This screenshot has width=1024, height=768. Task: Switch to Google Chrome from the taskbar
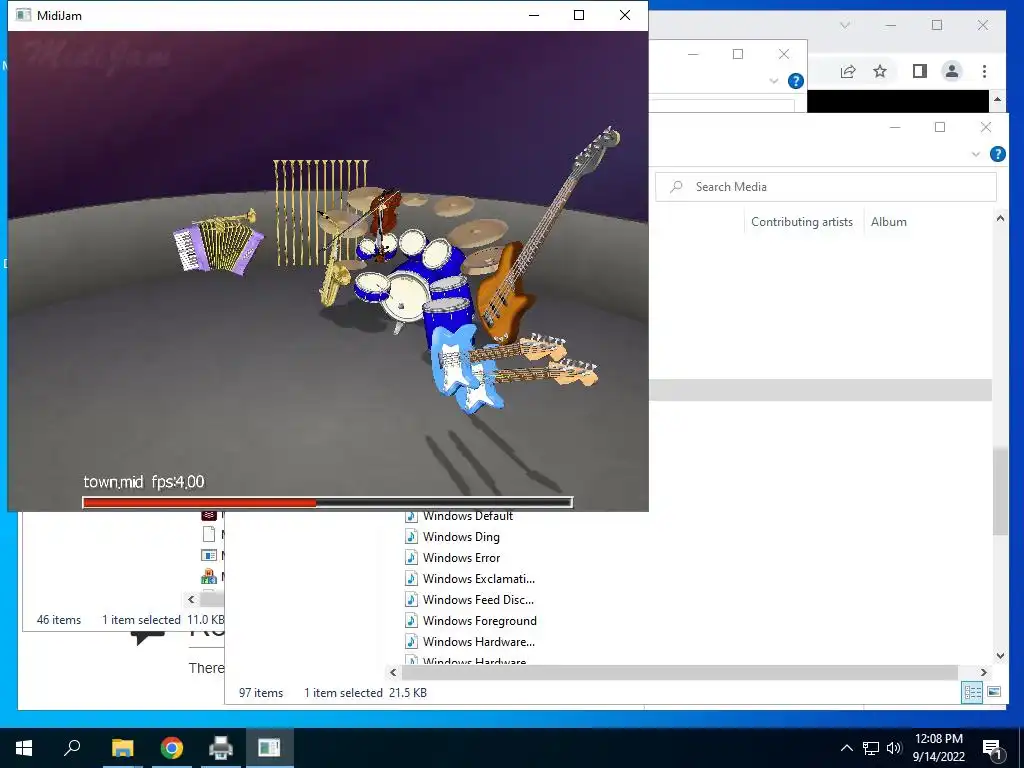(x=171, y=747)
